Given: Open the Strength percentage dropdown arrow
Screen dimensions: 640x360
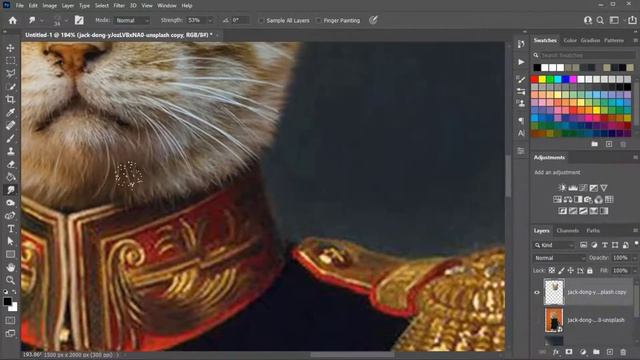Looking at the screenshot, I should [x=210, y=20].
